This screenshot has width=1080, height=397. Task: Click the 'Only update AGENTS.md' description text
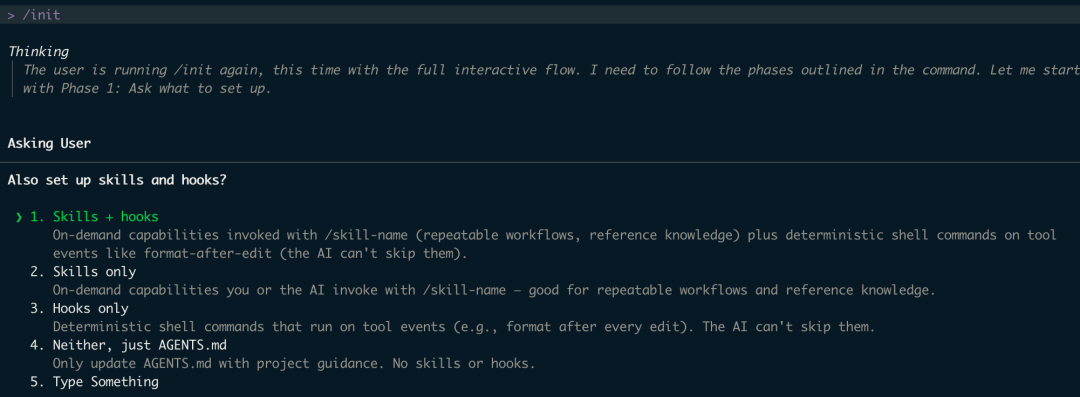coord(293,363)
